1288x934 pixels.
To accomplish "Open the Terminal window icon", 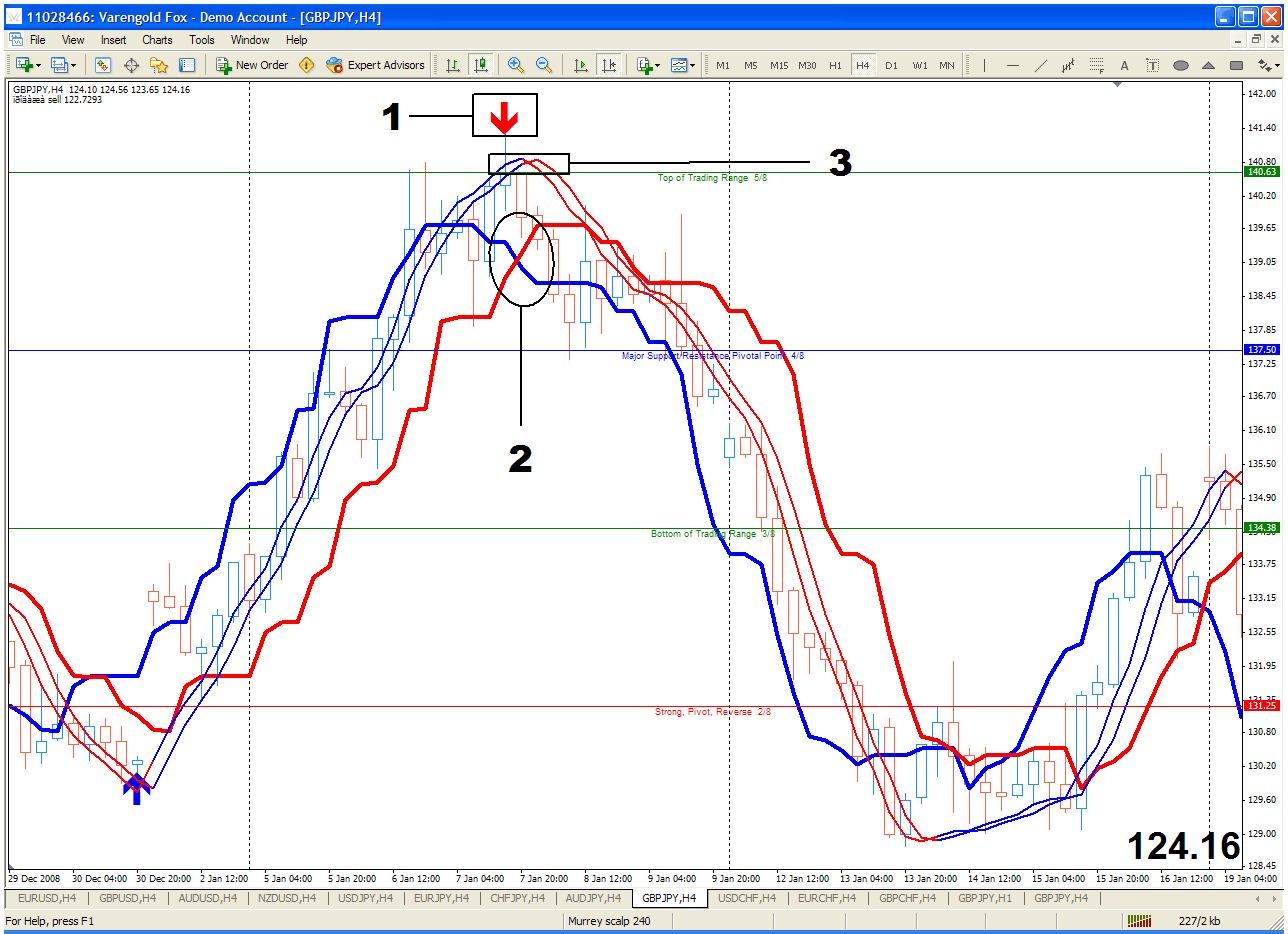I will click(x=187, y=65).
